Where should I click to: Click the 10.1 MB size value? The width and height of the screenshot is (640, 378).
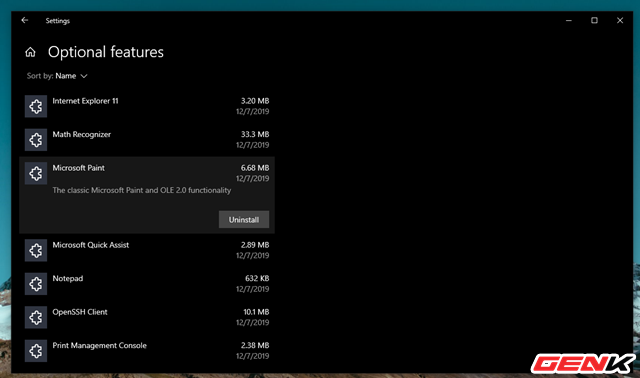tap(256, 312)
